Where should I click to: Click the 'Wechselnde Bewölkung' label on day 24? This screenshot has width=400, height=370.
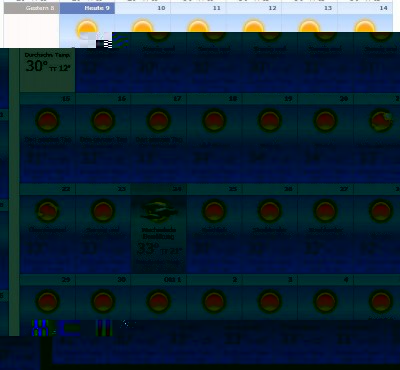(159, 233)
